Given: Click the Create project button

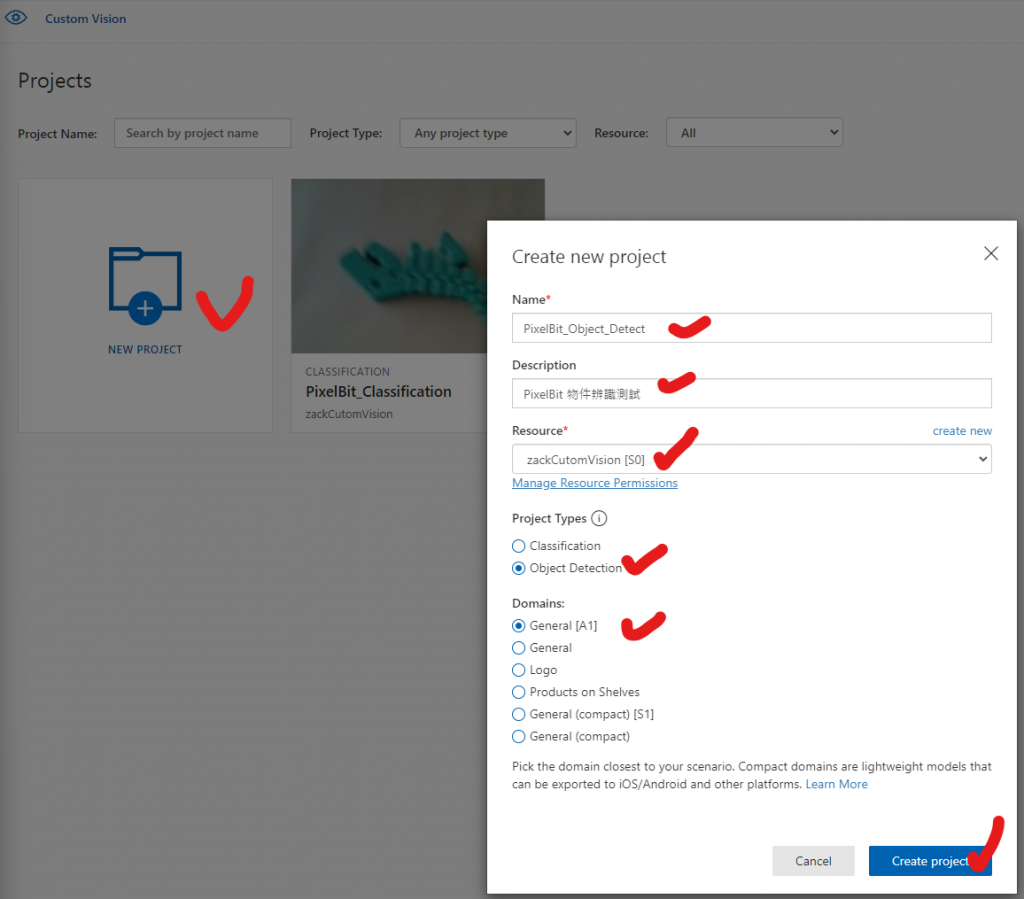Looking at the screenshot, I should tap(930, 861).
